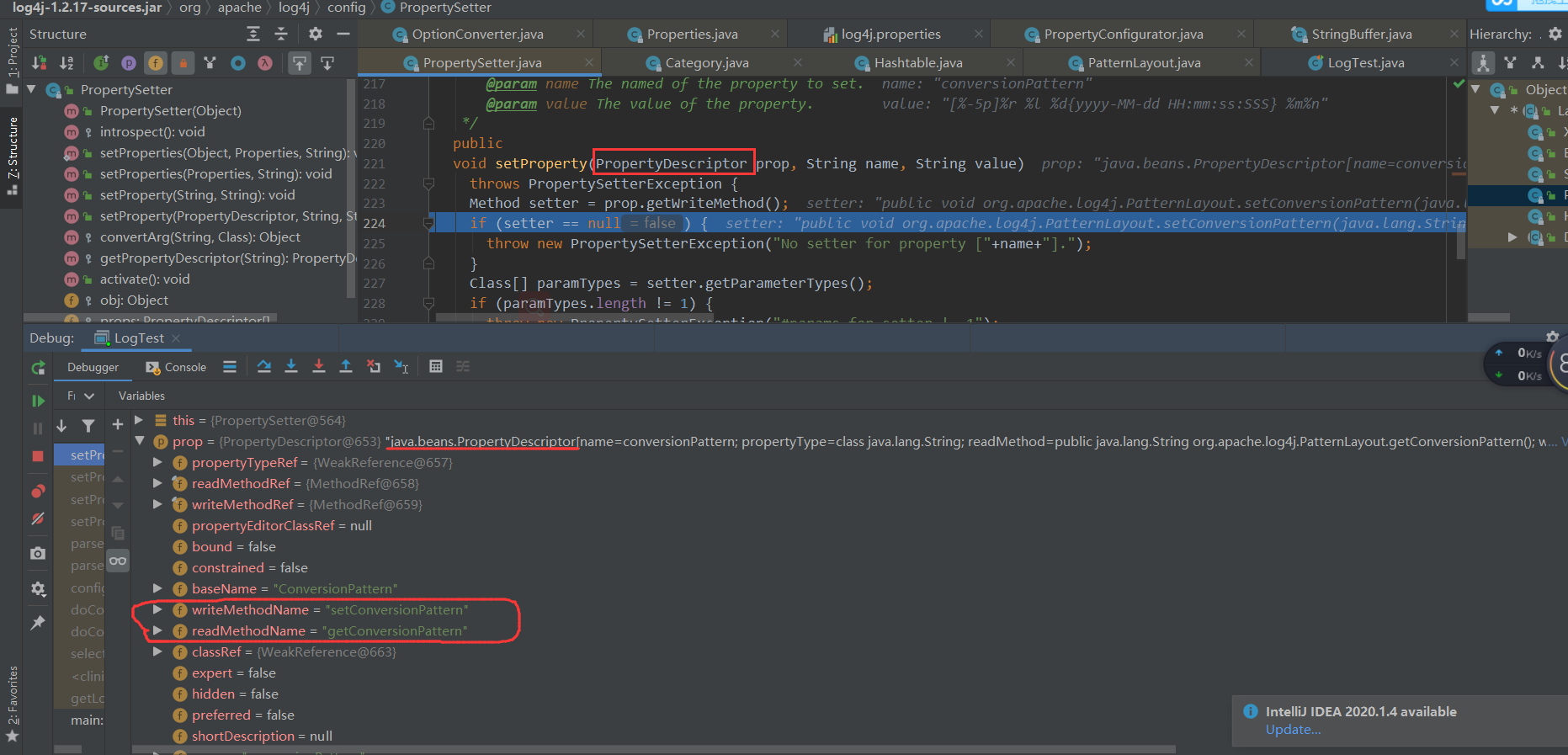1568x755 pixels.
Task: Expand 'this' variable node
Action: point(139,420)
